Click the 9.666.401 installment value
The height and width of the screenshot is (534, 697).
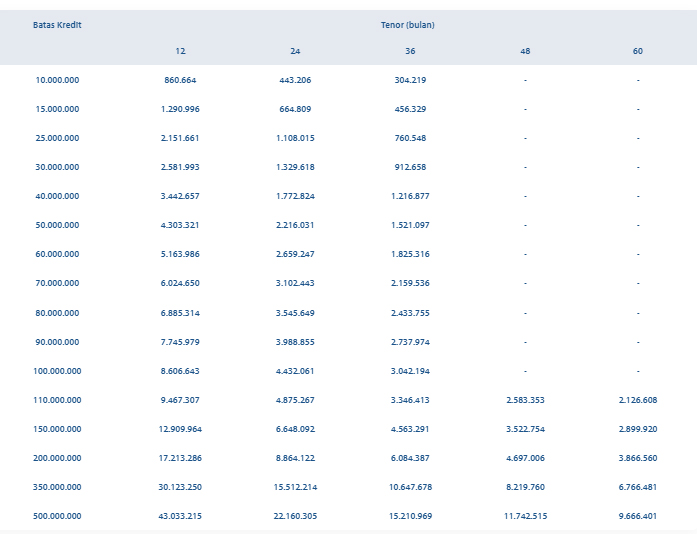click(x=638, y=516)
